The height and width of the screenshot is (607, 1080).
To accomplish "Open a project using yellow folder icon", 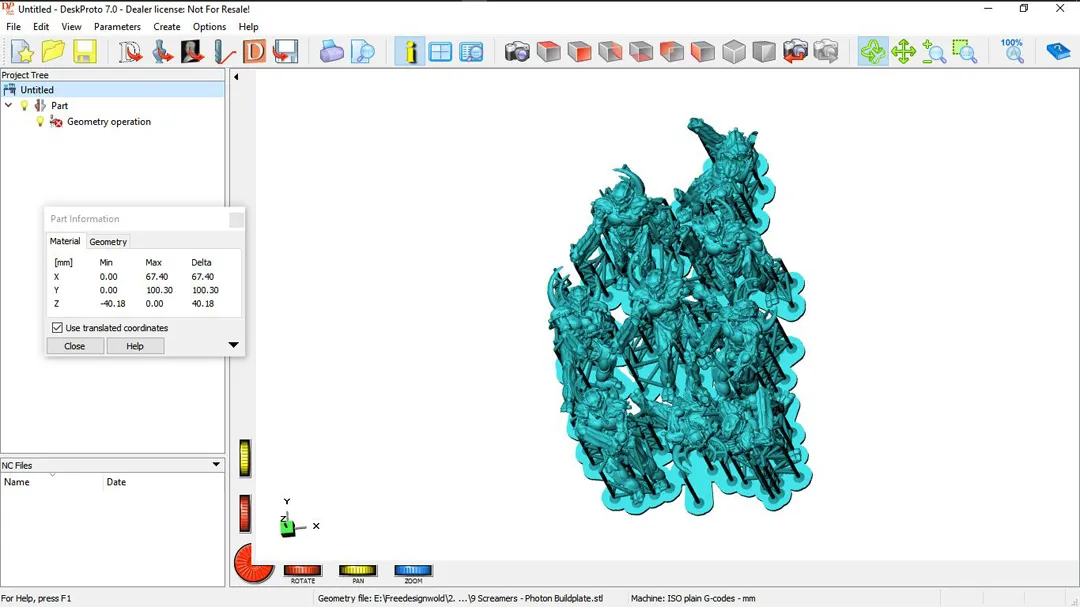I will coord(53,52).
